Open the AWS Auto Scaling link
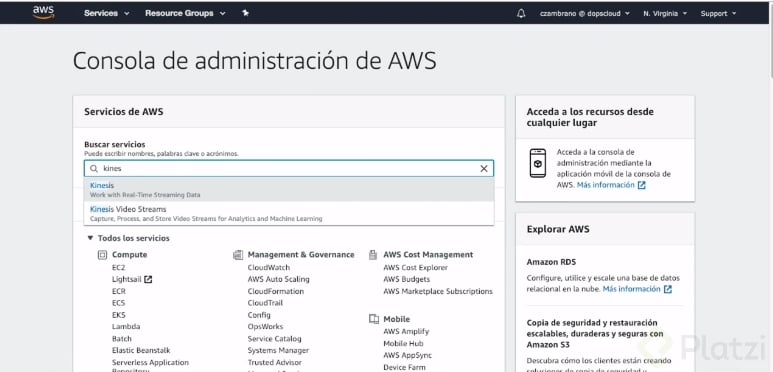Screen dimensions: 773x372 click(279, 279)
